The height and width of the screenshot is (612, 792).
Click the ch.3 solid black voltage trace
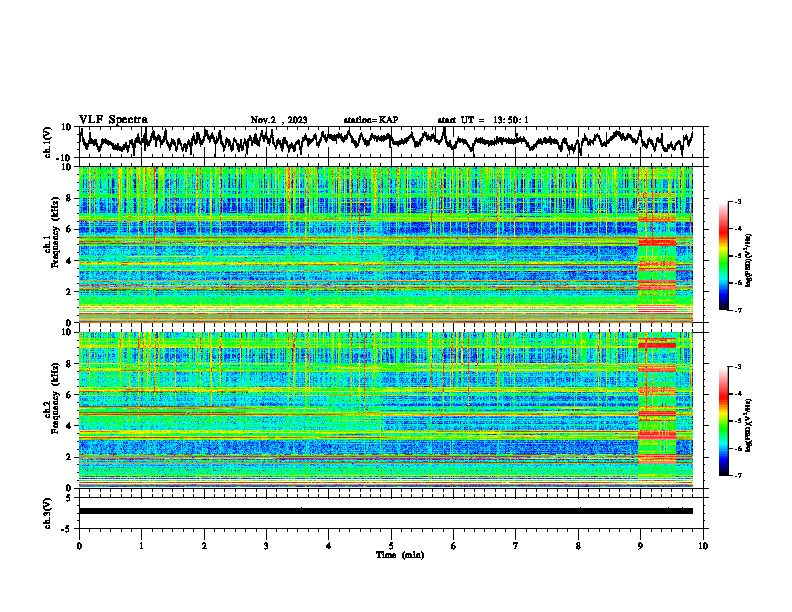pyautogui.click(x=386, y=511)
